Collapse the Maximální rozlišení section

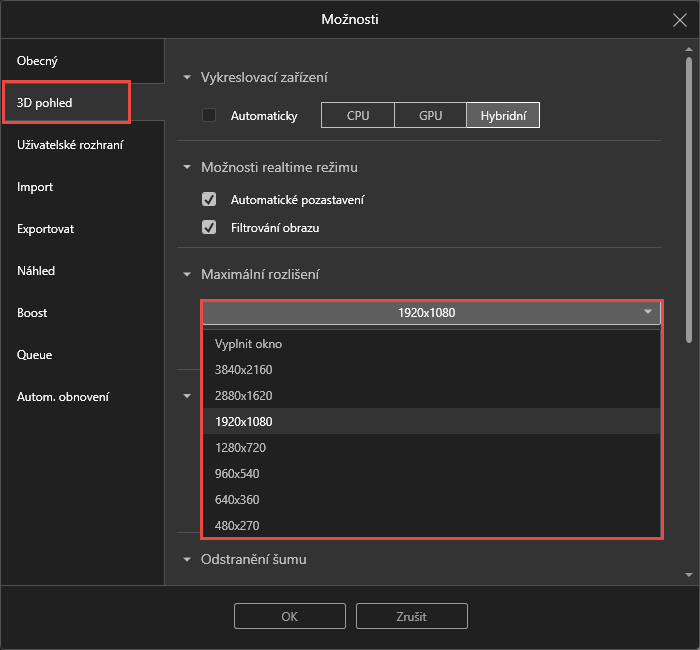tap(187, 274)
